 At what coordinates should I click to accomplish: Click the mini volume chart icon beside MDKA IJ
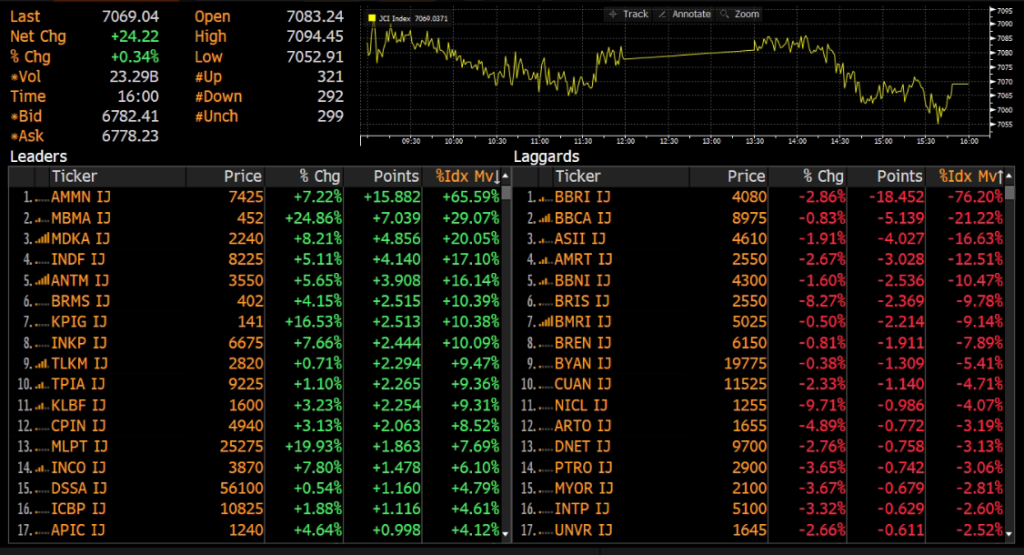pyautogui.click(x=42, y=239)
